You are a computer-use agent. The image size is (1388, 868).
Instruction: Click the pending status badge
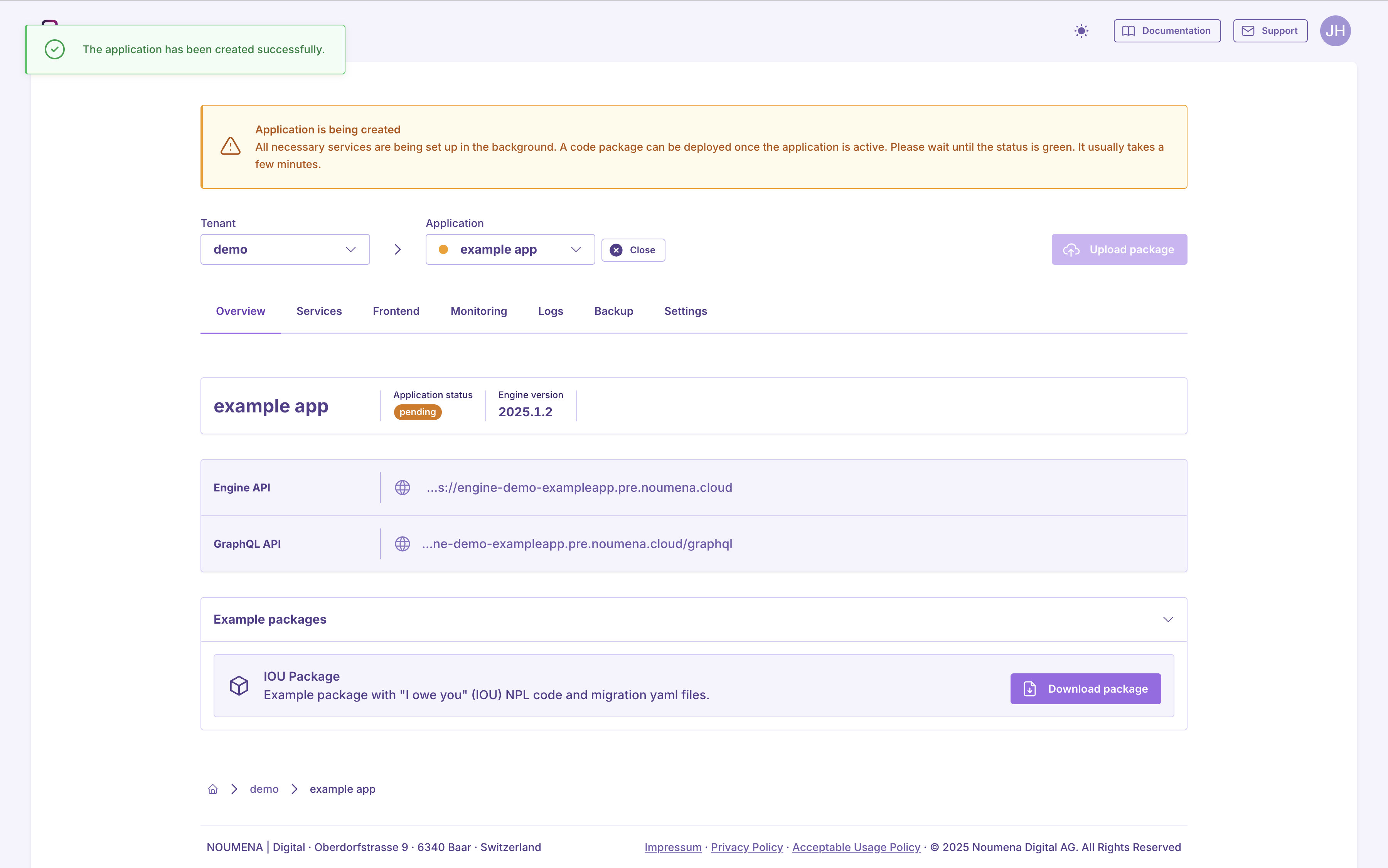[x=418, y=412]
